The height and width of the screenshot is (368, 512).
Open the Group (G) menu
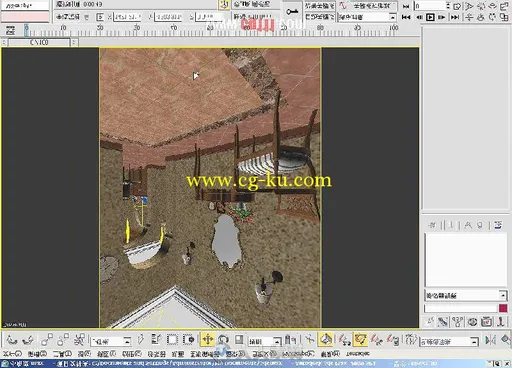(x=84, y=354)
